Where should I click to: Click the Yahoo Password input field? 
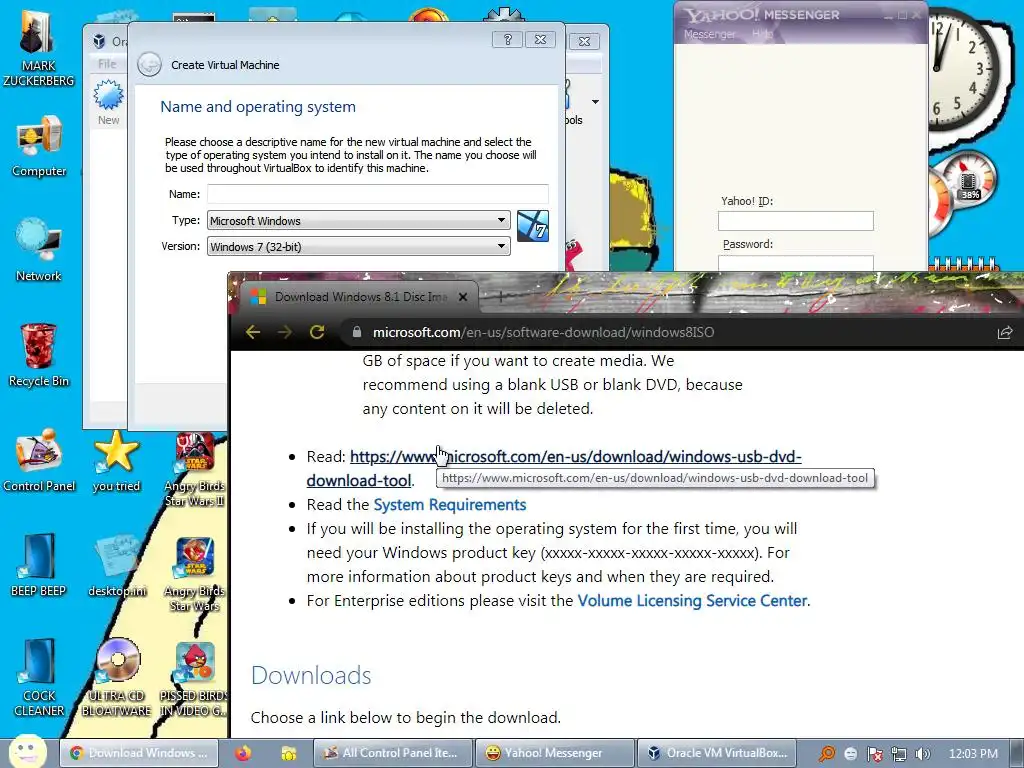pyautogui.click(x=795, y=263)
